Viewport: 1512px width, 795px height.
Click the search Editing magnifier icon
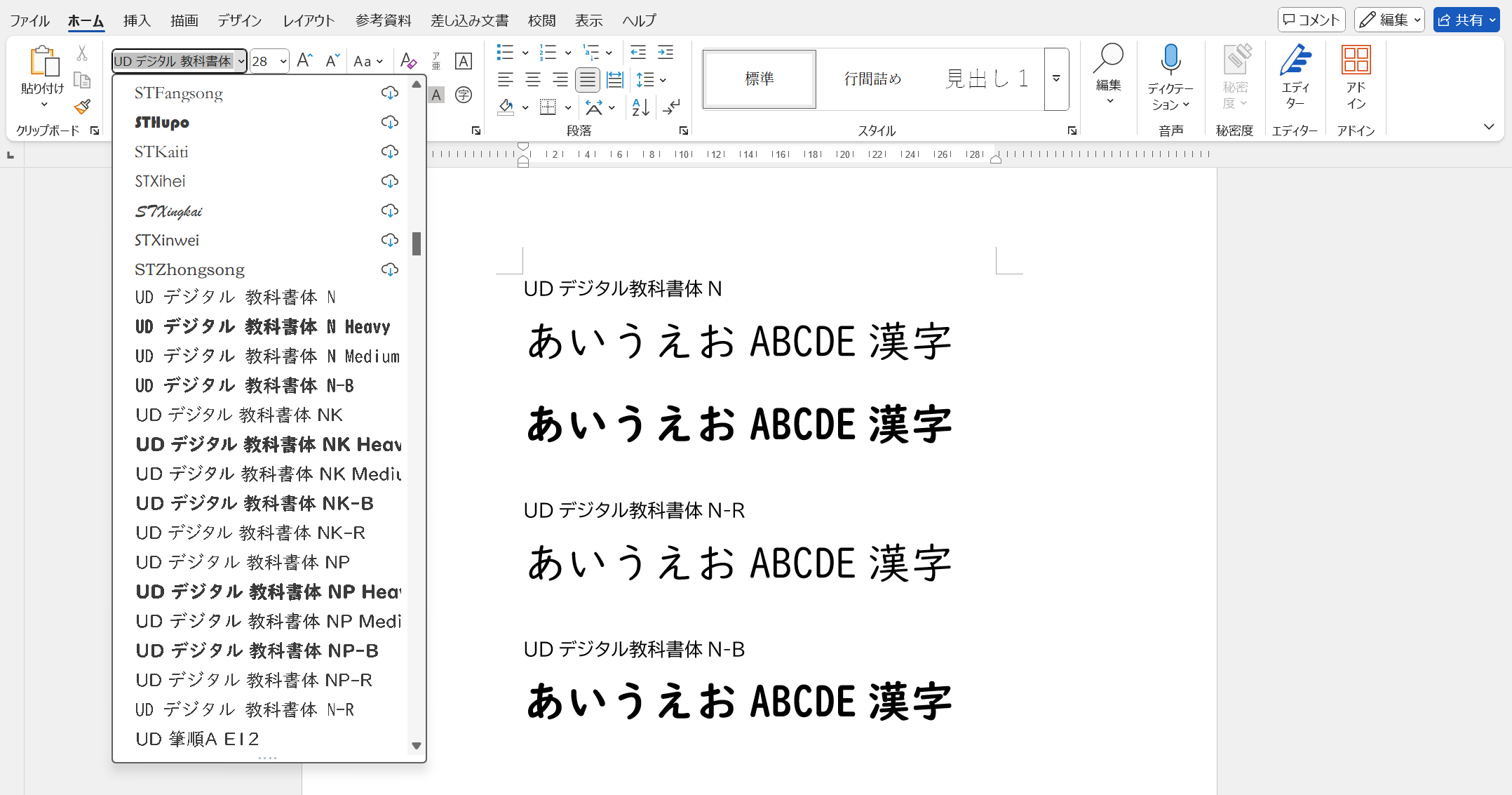[x=1109, y=59]
